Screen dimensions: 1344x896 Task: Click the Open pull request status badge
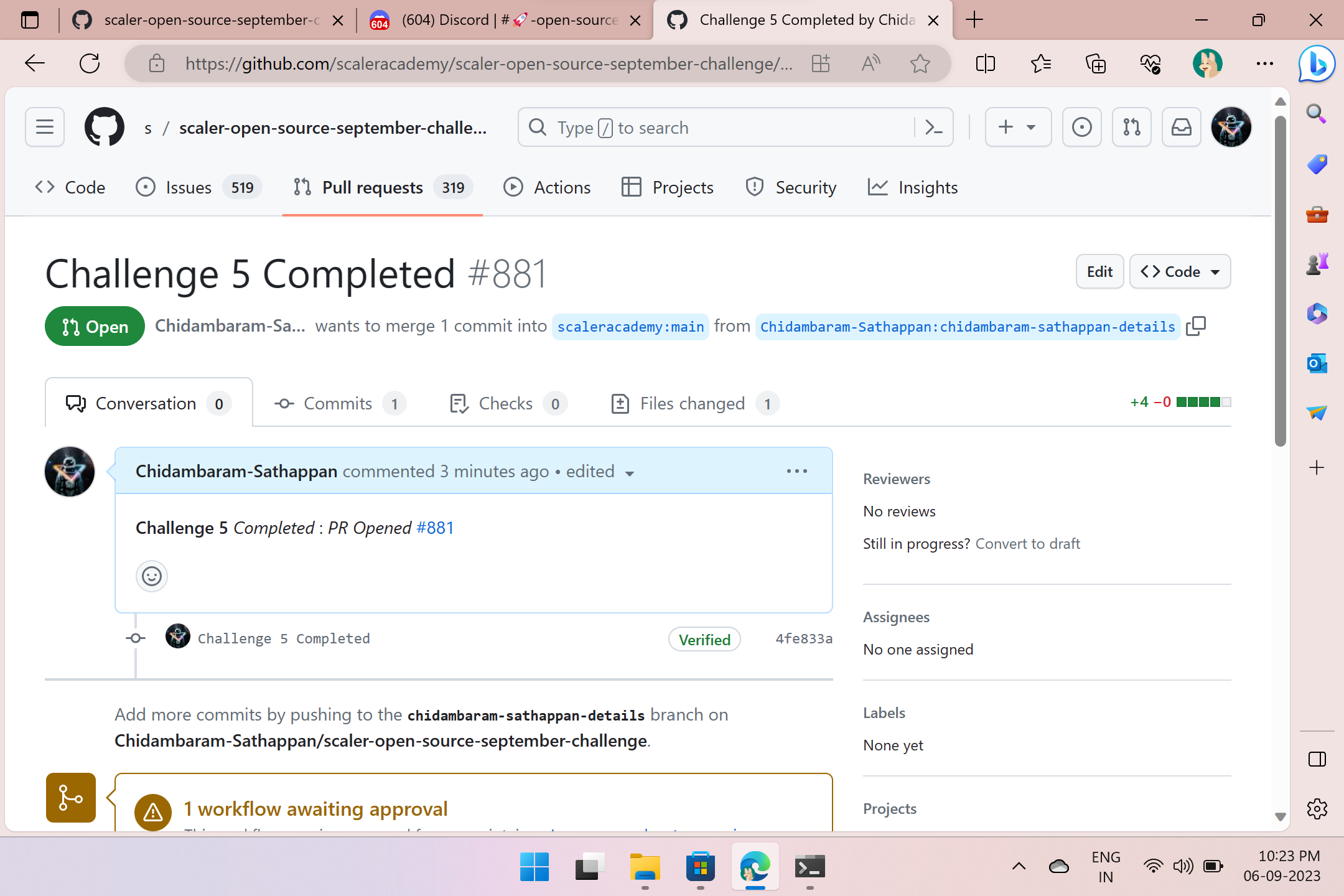click(x=95, y=326)
